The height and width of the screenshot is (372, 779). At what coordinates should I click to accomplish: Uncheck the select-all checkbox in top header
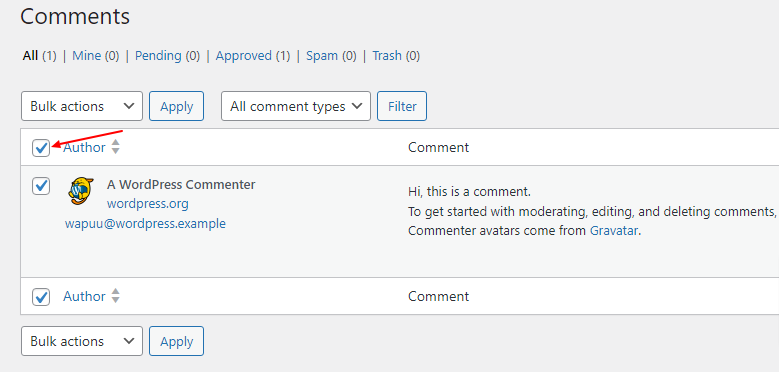pyautogui.click(x=41, y=148)
